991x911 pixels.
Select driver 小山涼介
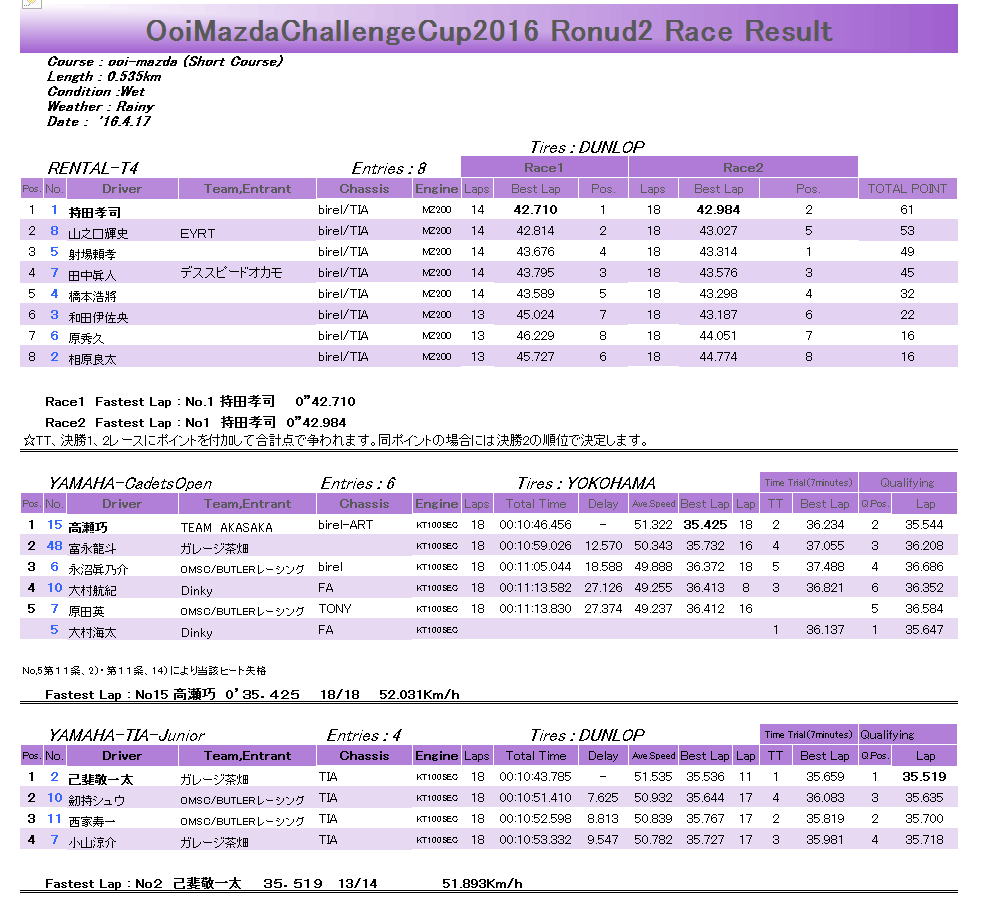pyautogui.click(x=92, y=842)
